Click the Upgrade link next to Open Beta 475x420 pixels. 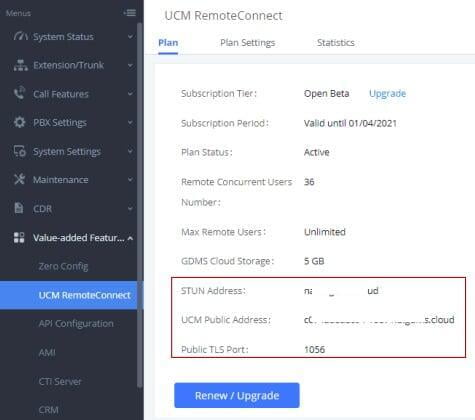387,94
